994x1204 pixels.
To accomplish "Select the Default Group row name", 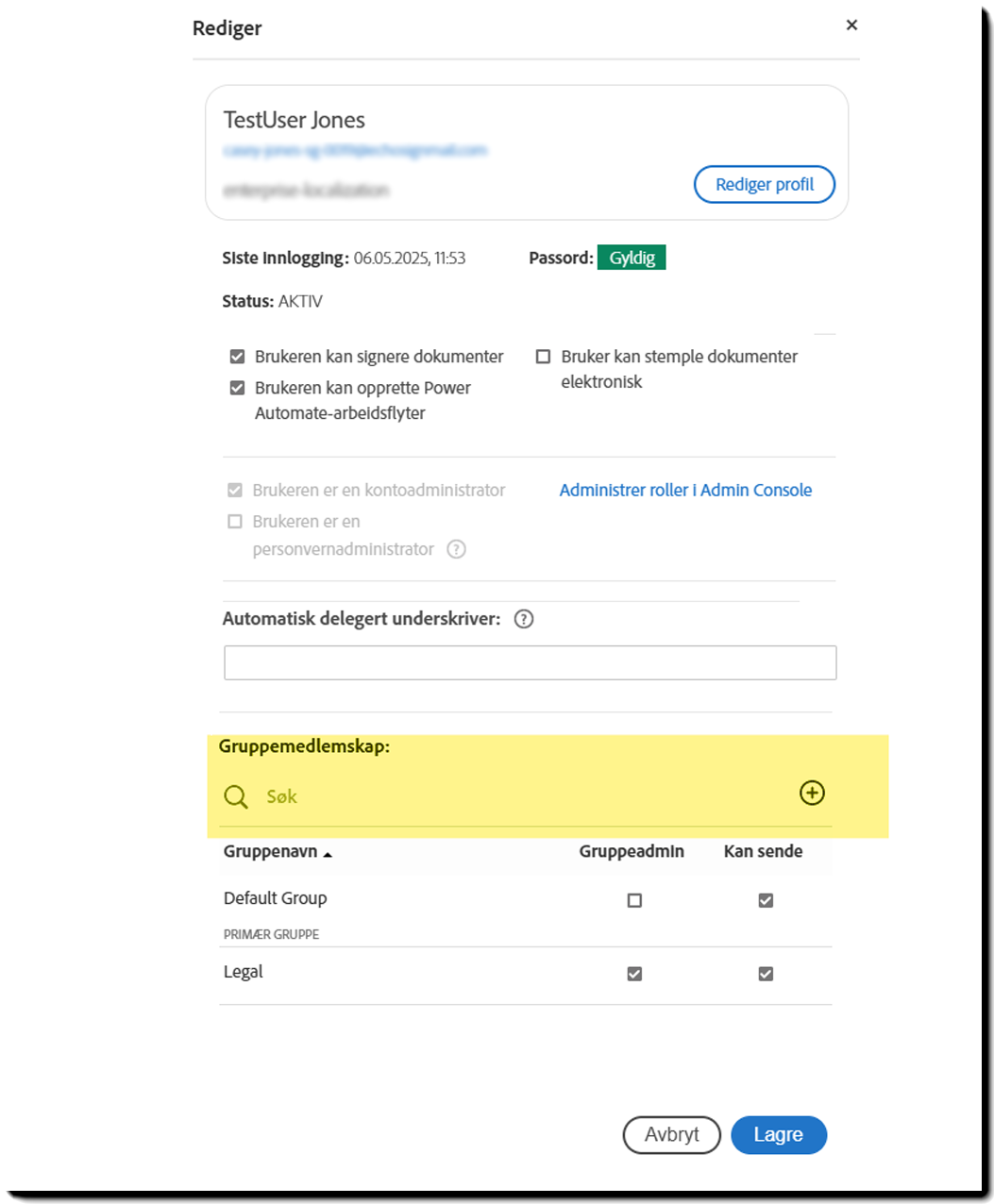I will [276, 898].
